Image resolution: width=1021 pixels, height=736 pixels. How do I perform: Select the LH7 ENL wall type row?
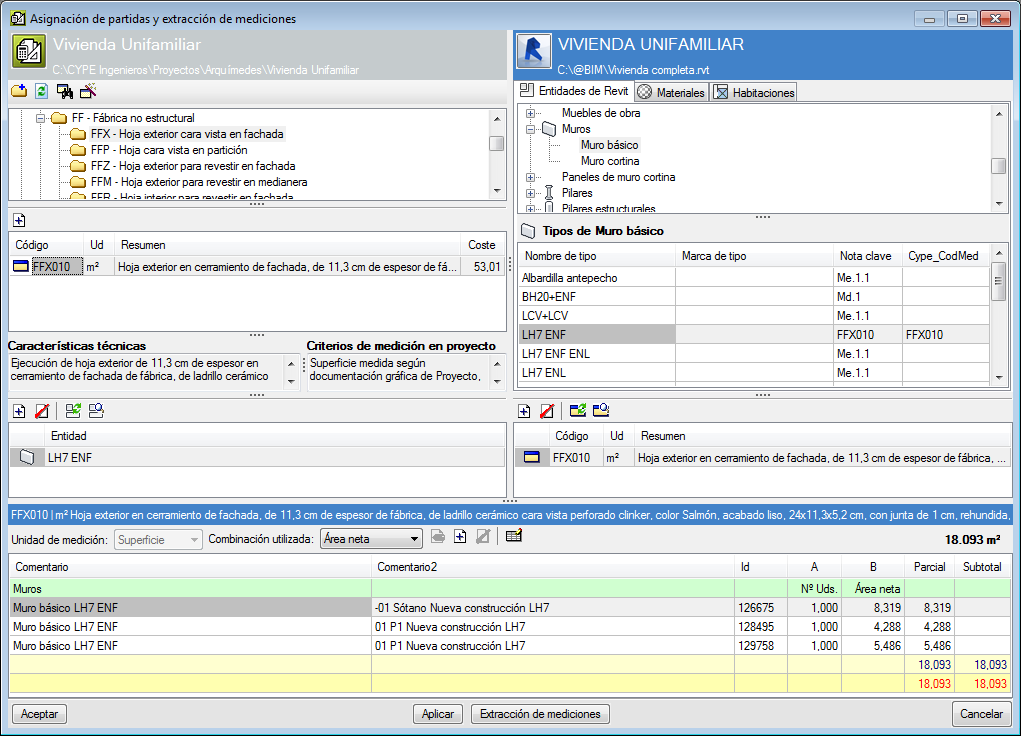754,373
